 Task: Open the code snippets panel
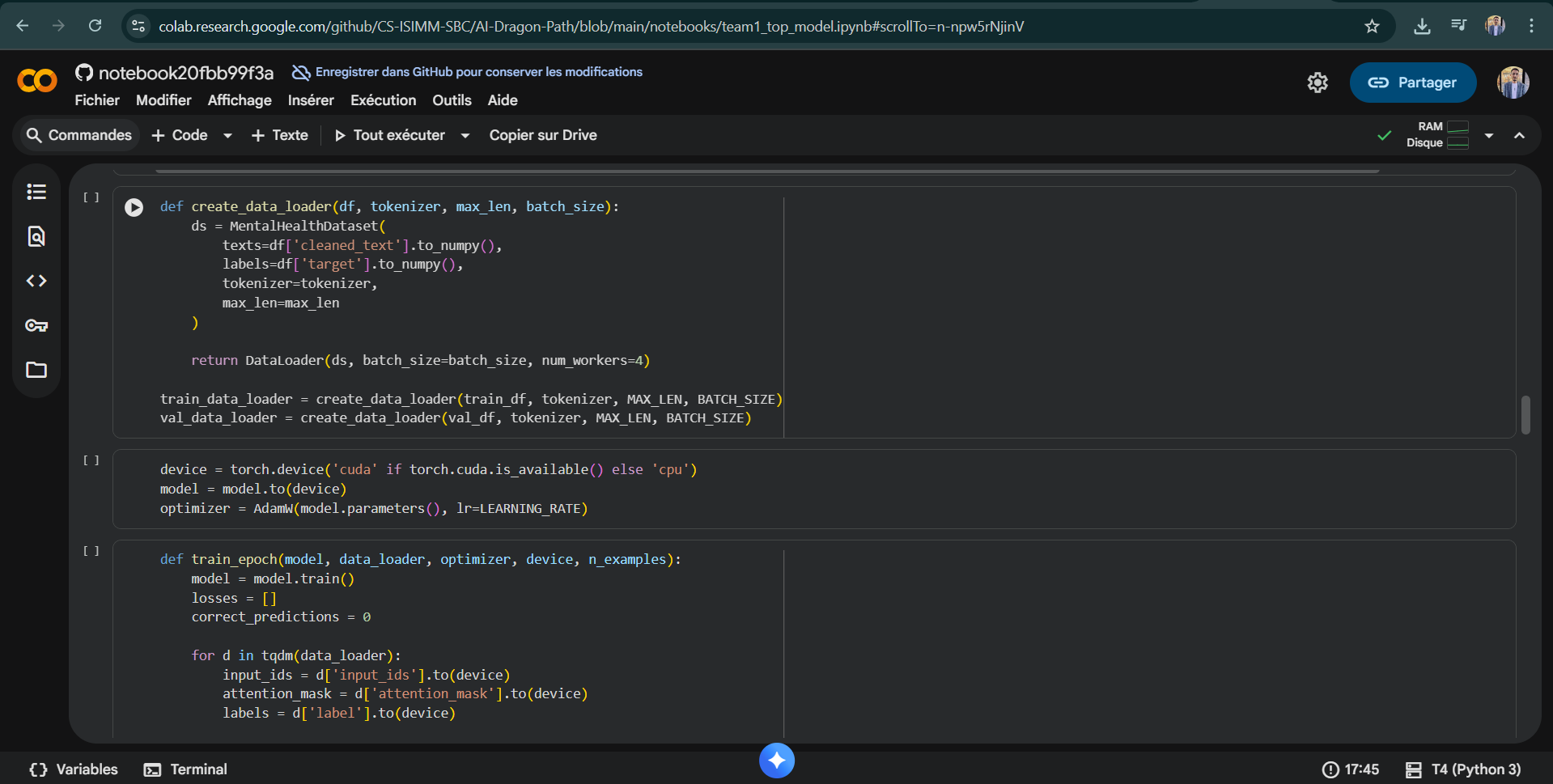point(36,281)
